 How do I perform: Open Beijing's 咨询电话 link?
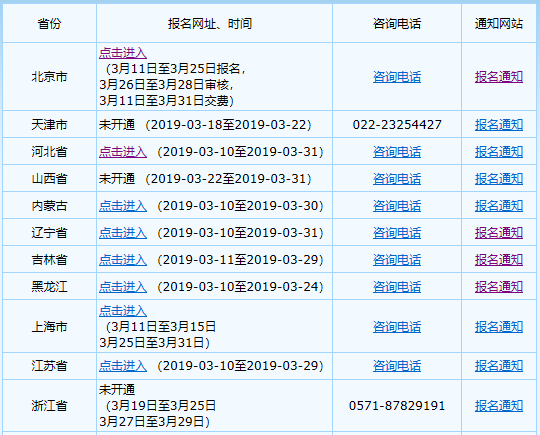[x=397, y=77]
